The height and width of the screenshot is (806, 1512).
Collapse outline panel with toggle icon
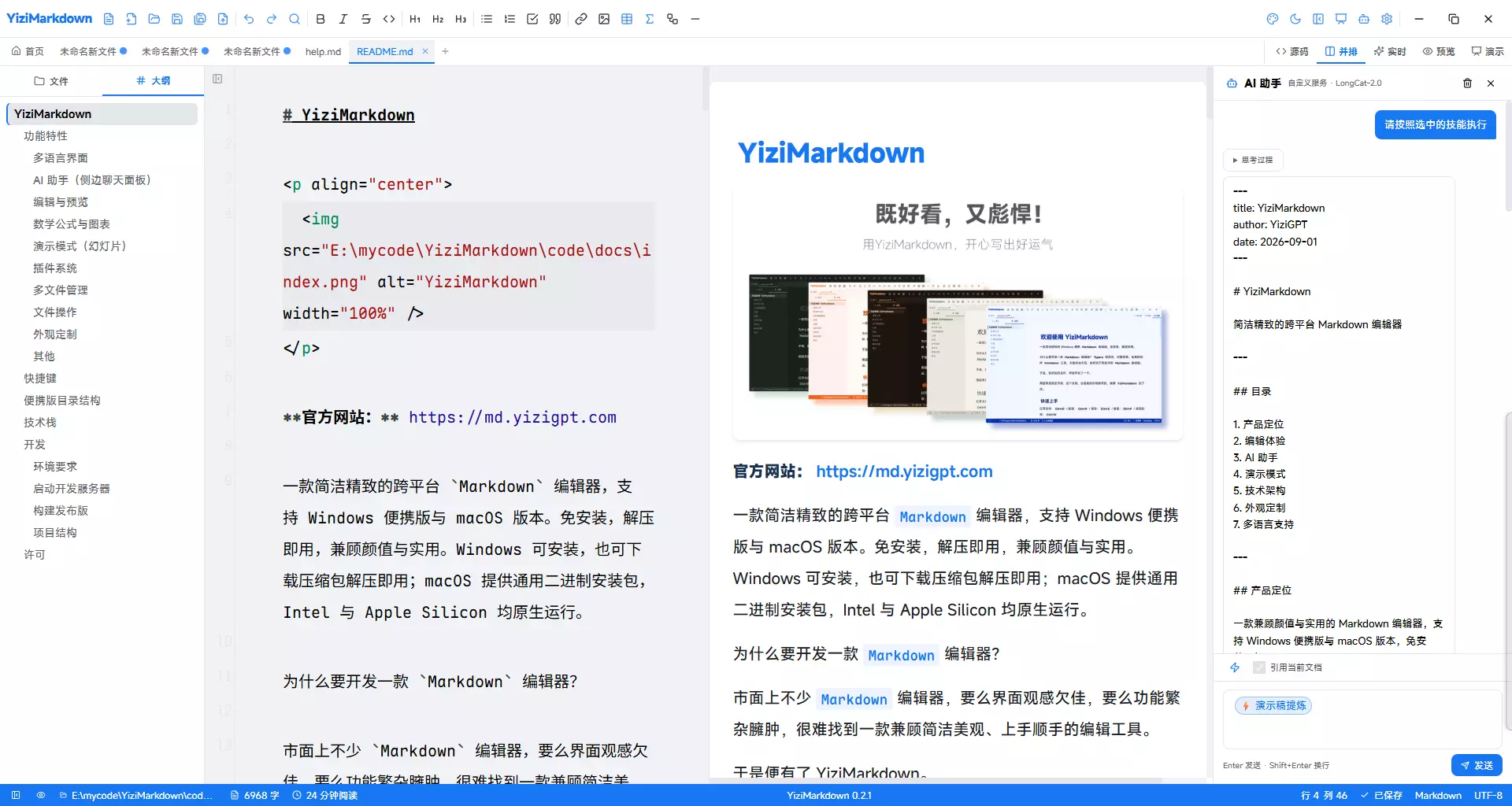click(217, 79)
